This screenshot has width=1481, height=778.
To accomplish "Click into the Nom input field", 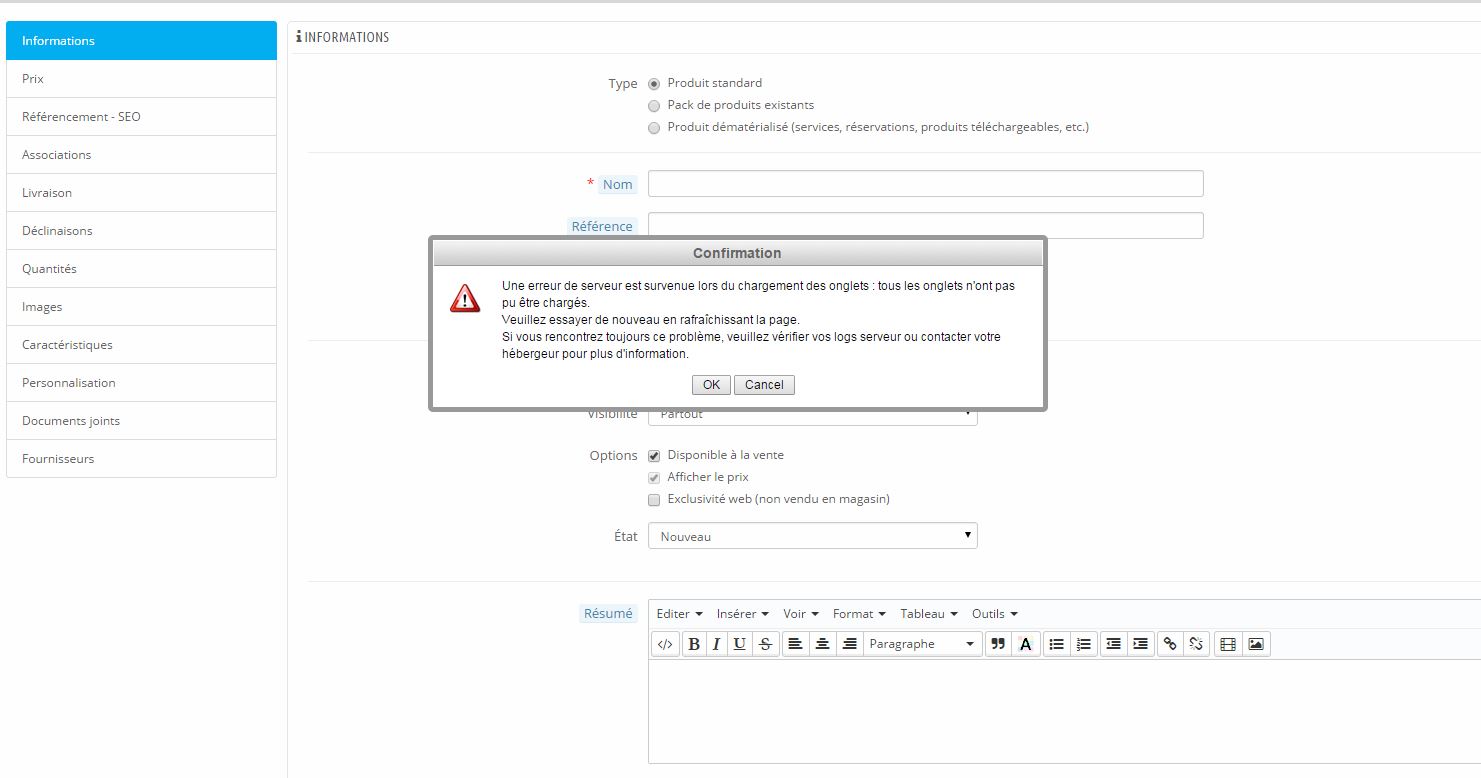I will pos(925,184).
